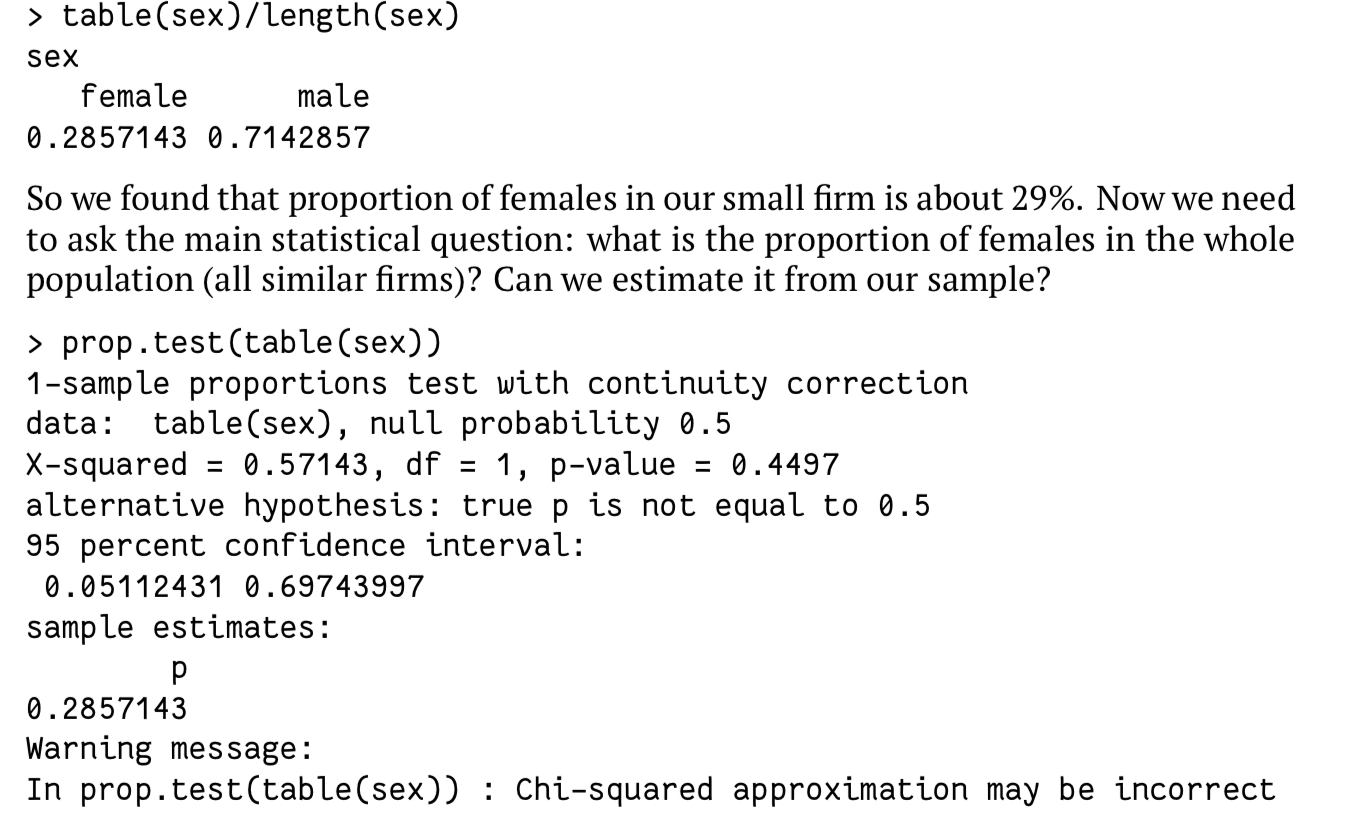The image size is (1362, 822).
Task: Click the "df = 1" text
Action: pyautogui.click(x=461, y=465)
